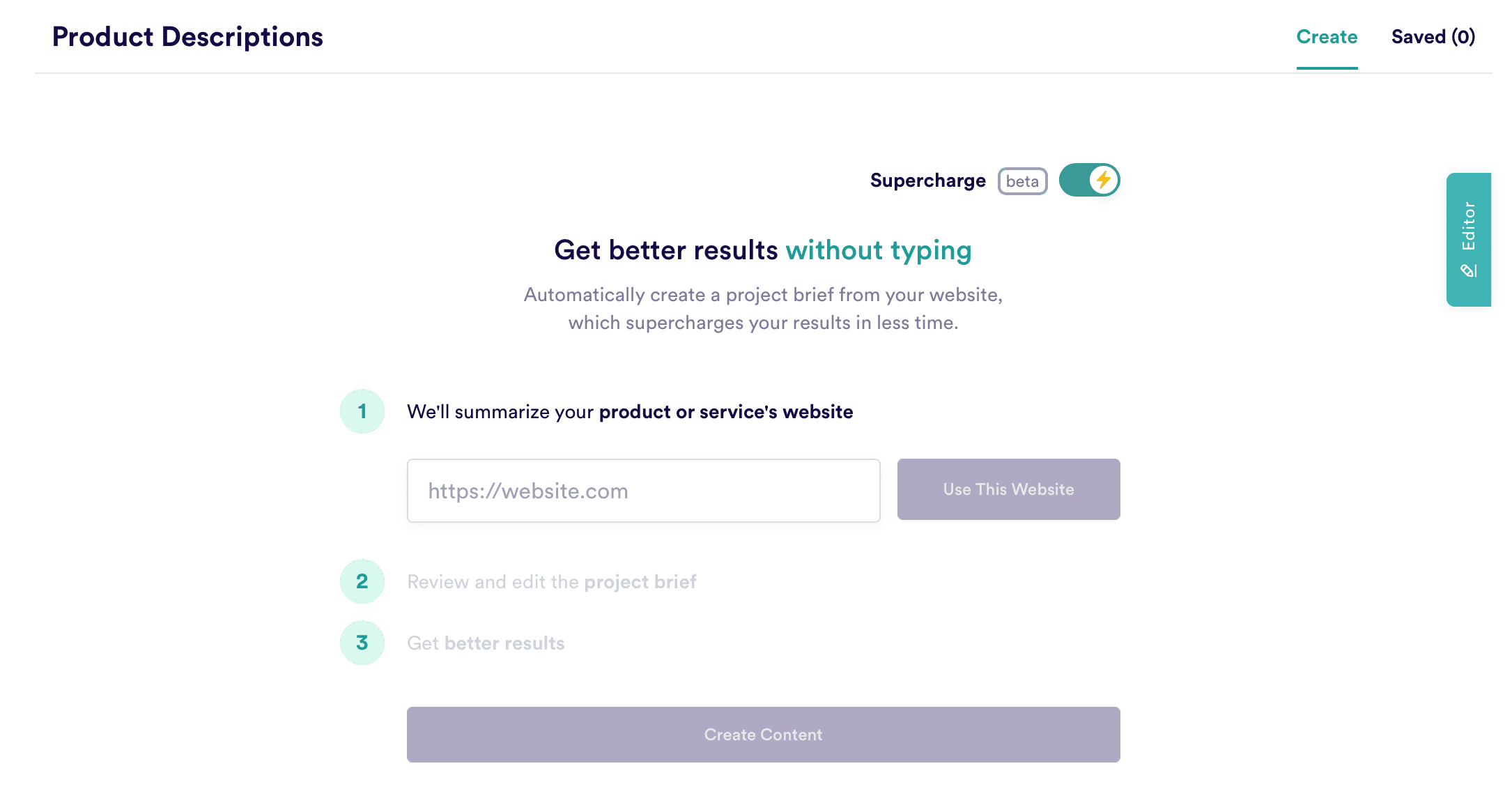Click the pencil icon on Editor tab
This screenshot has width=1512, height=796.
1469,270
